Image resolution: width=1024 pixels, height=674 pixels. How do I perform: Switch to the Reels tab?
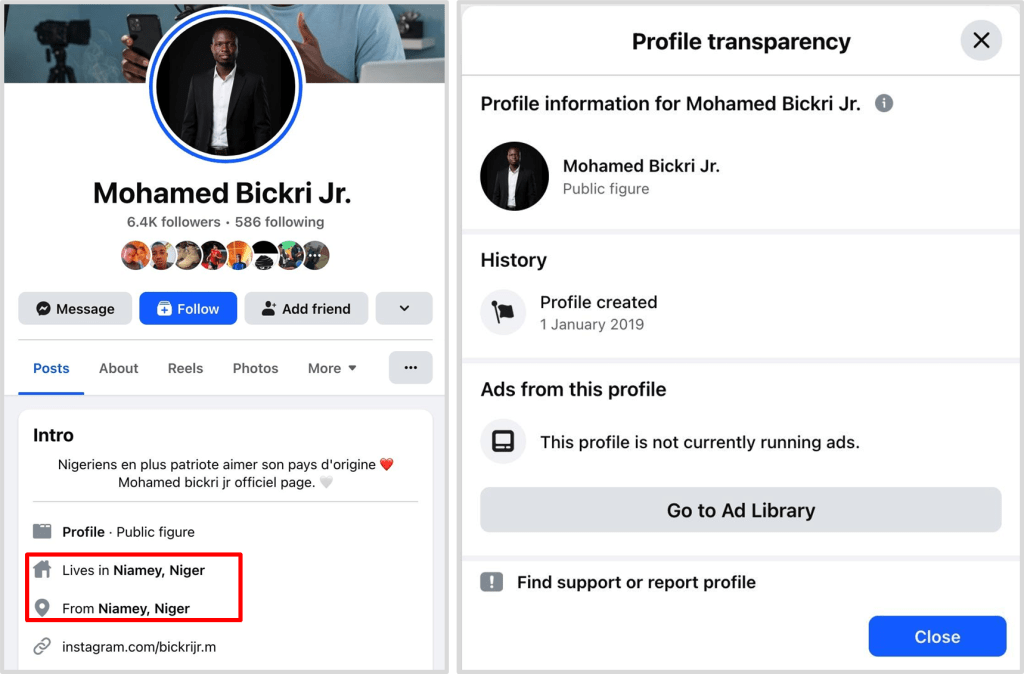[185, 368]
